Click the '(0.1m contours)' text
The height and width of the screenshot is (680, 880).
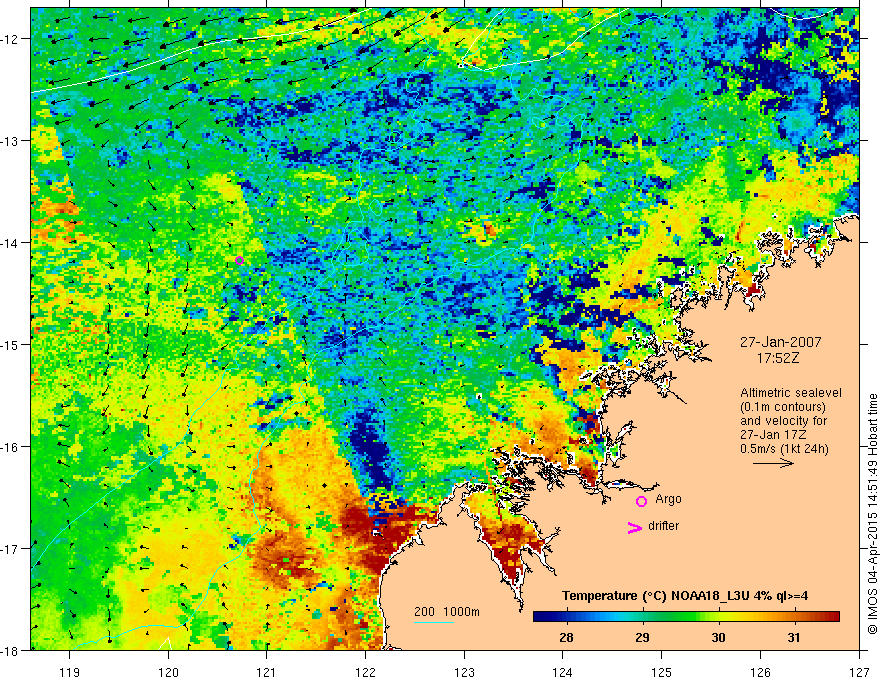[x=783, y=407]
